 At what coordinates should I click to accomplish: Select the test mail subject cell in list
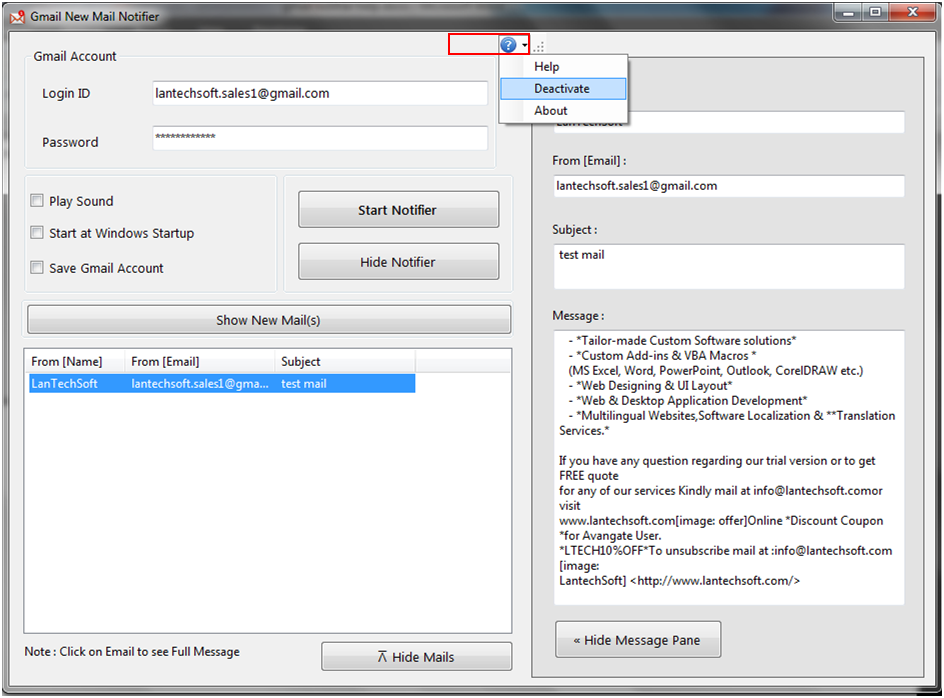coord(345,384)
